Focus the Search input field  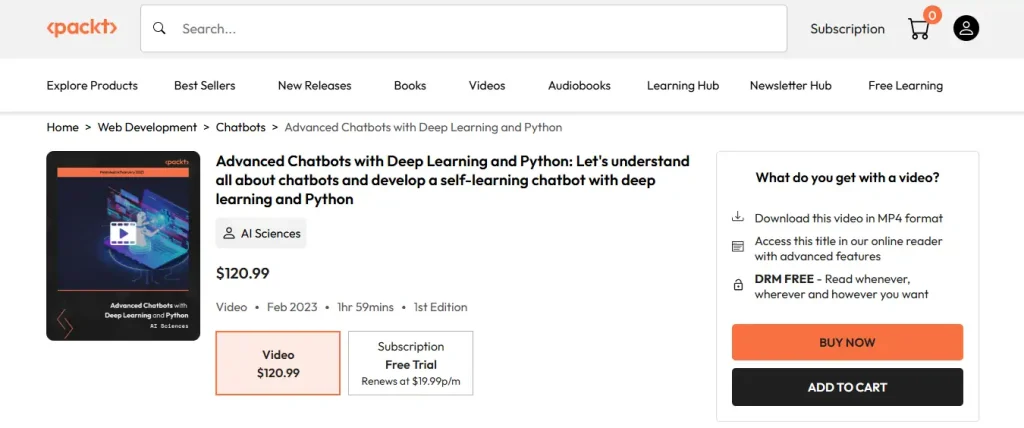(464, 29)
